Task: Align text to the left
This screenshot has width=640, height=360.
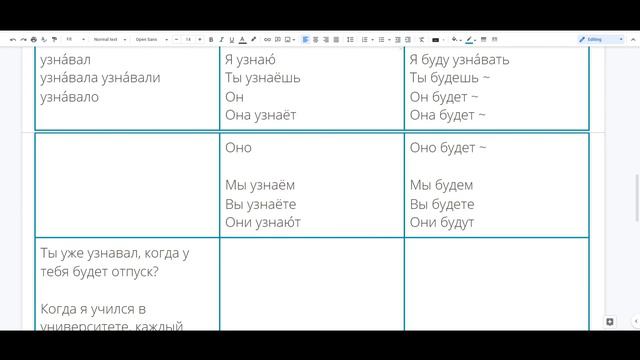Action: coord(305,40)
